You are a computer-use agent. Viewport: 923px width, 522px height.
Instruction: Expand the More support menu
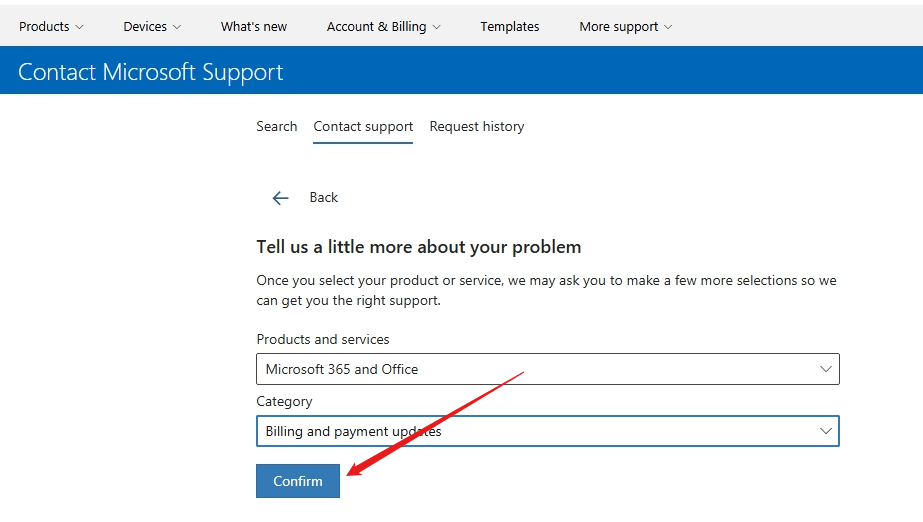tap(625, 26)
